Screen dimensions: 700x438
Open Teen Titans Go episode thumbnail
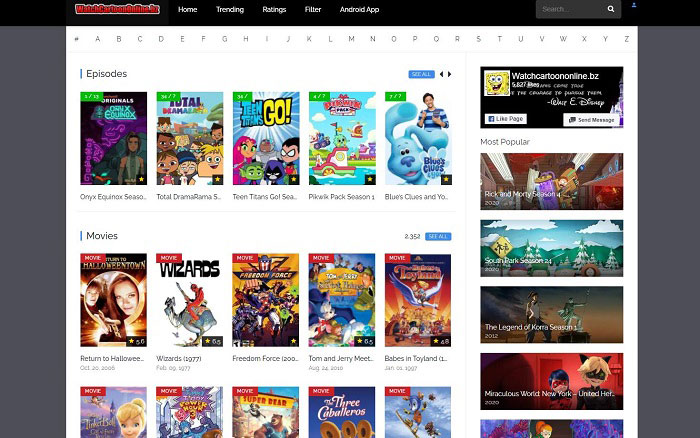click(266, 139)
